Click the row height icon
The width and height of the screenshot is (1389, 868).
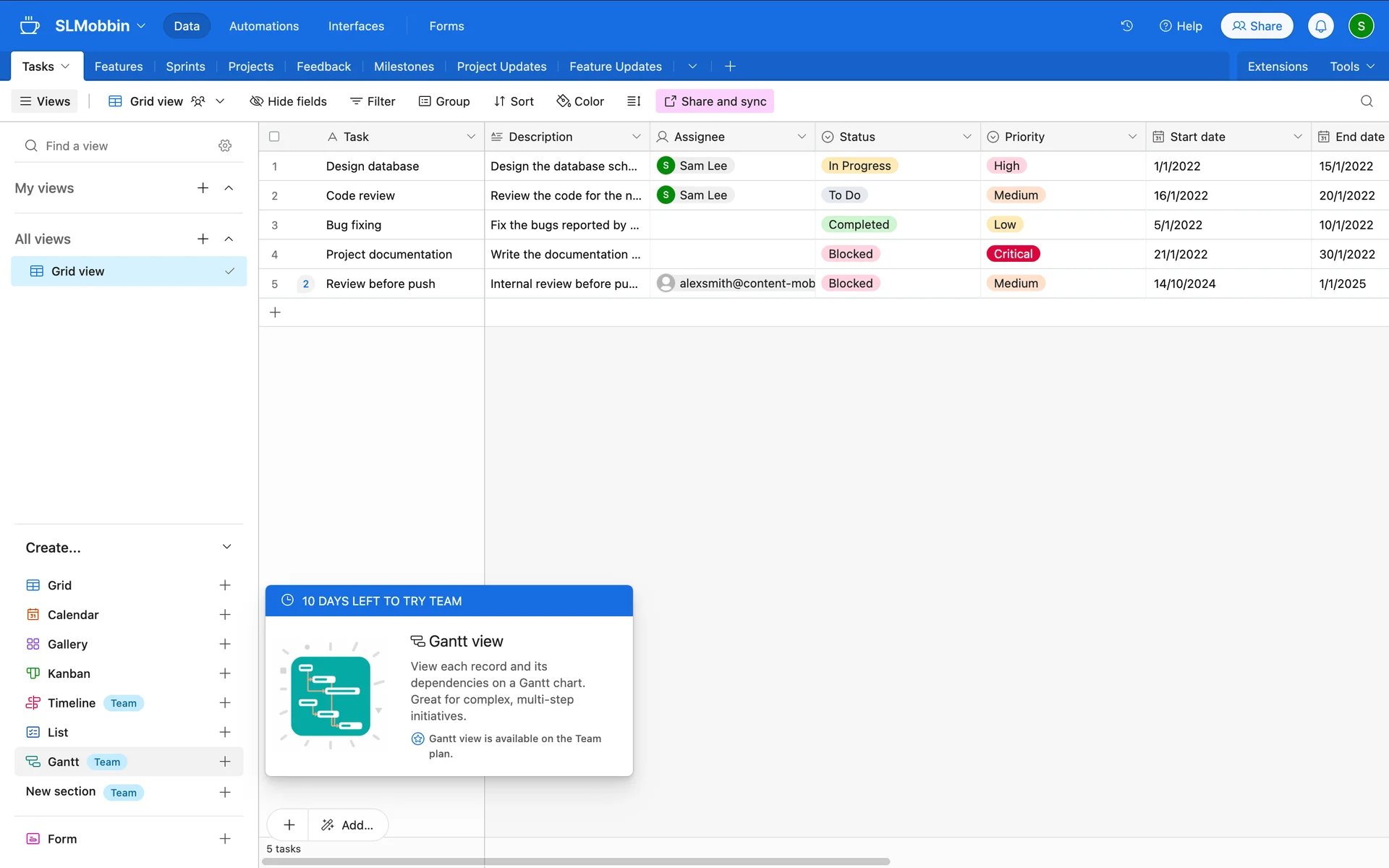click(634, 101)
